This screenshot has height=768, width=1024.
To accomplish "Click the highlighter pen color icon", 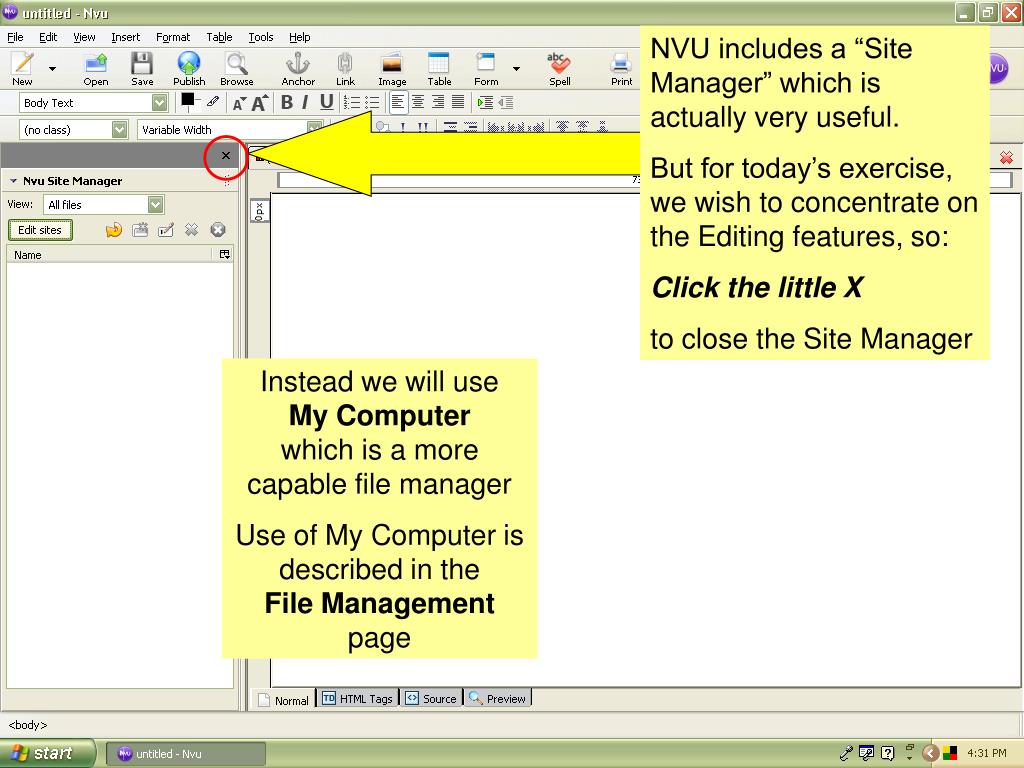I will [x=213, y=101].
